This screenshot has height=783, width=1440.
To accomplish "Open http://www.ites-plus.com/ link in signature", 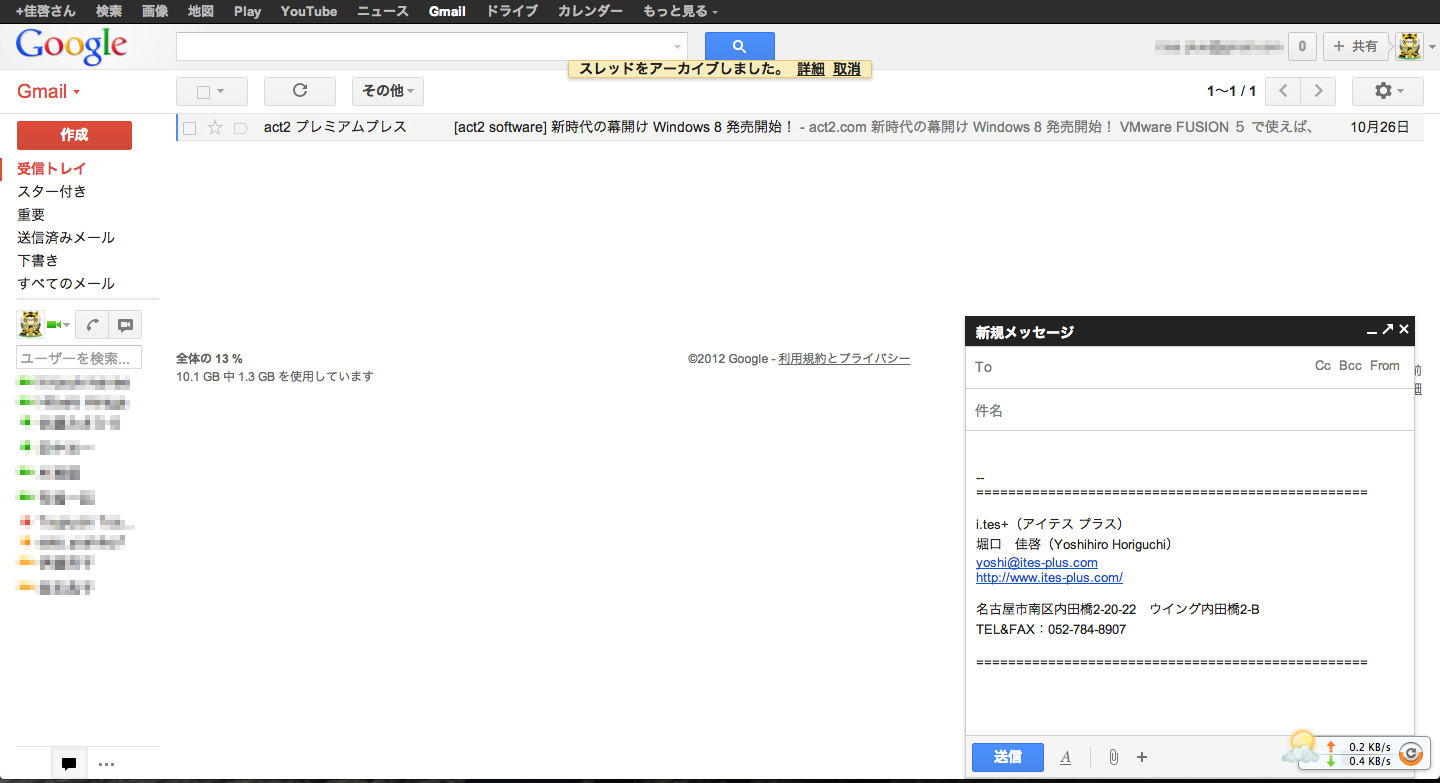I will (x=1049, y=577).
